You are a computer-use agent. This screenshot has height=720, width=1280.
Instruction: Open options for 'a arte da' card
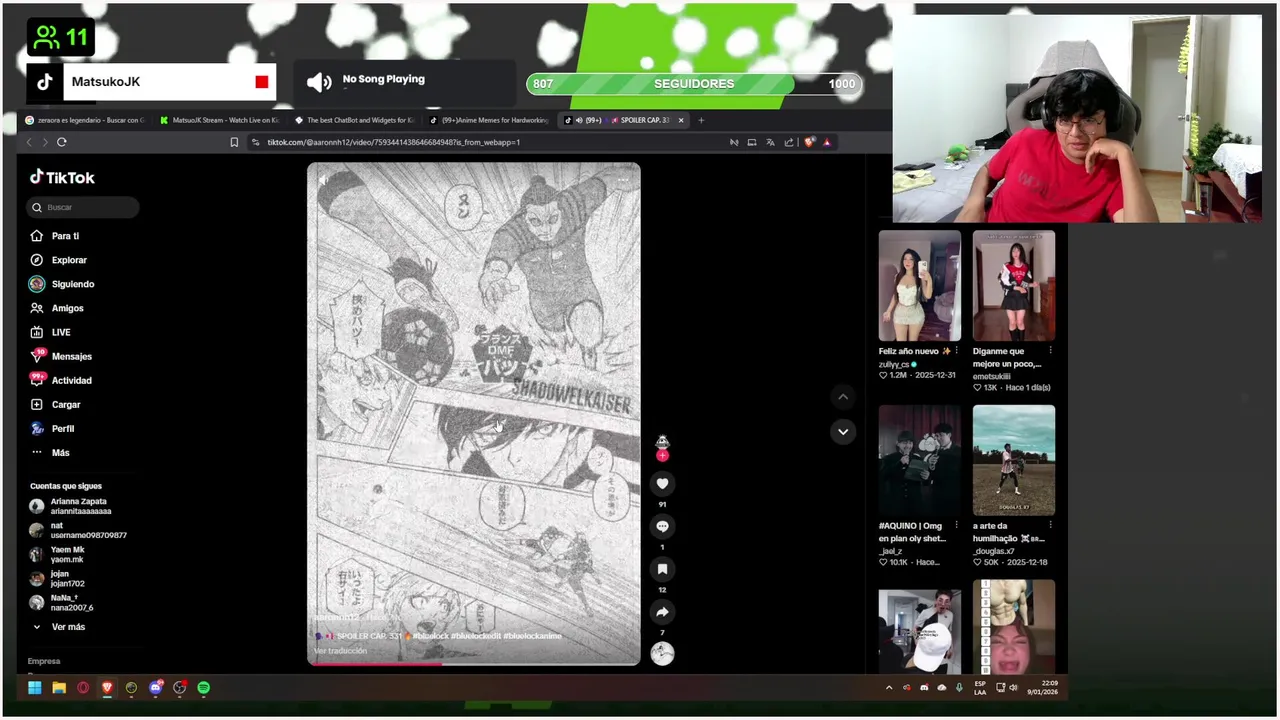[x=1050, y=526]
